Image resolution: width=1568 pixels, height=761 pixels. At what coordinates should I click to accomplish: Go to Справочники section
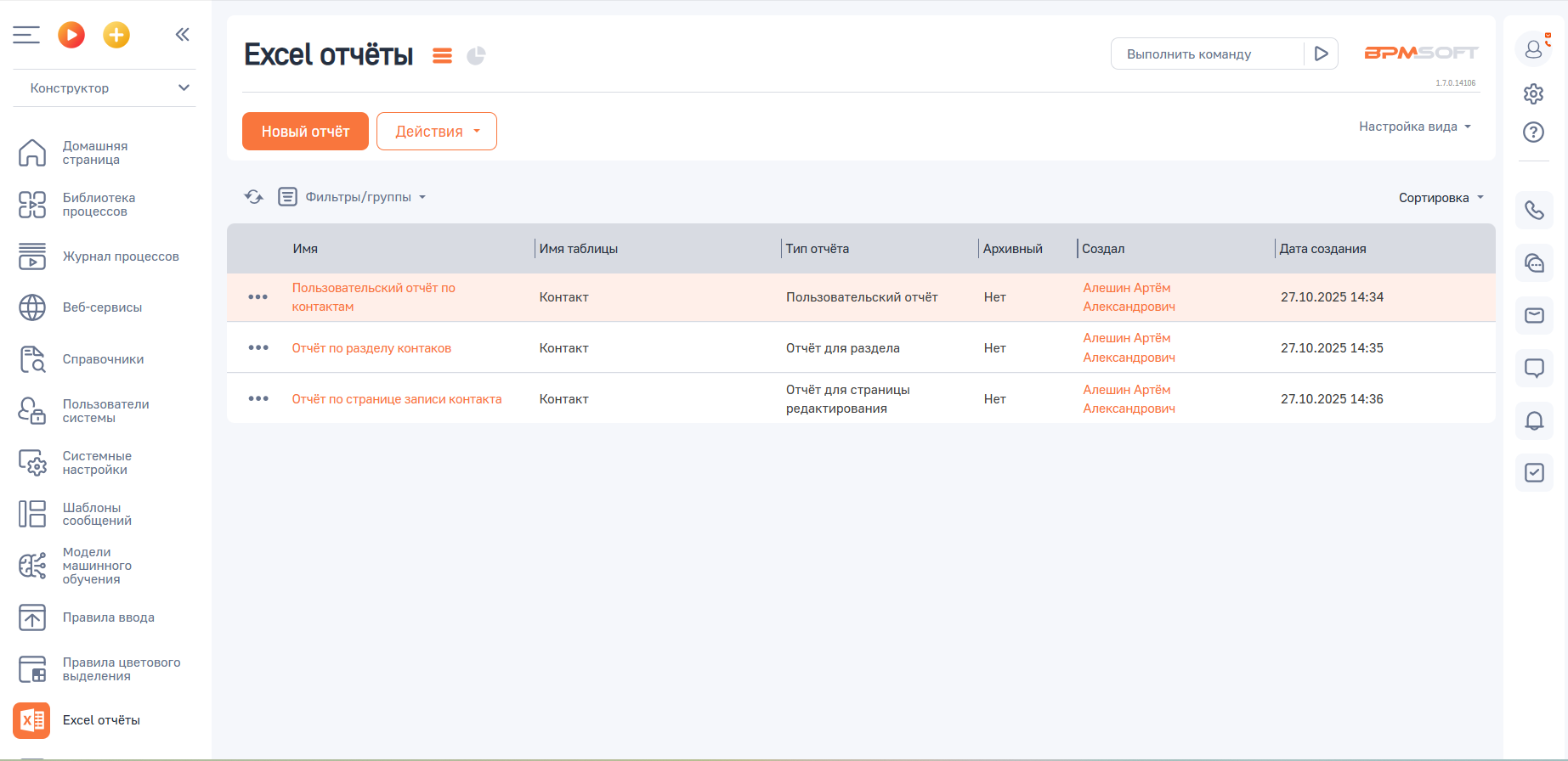[x=103, y=359]
